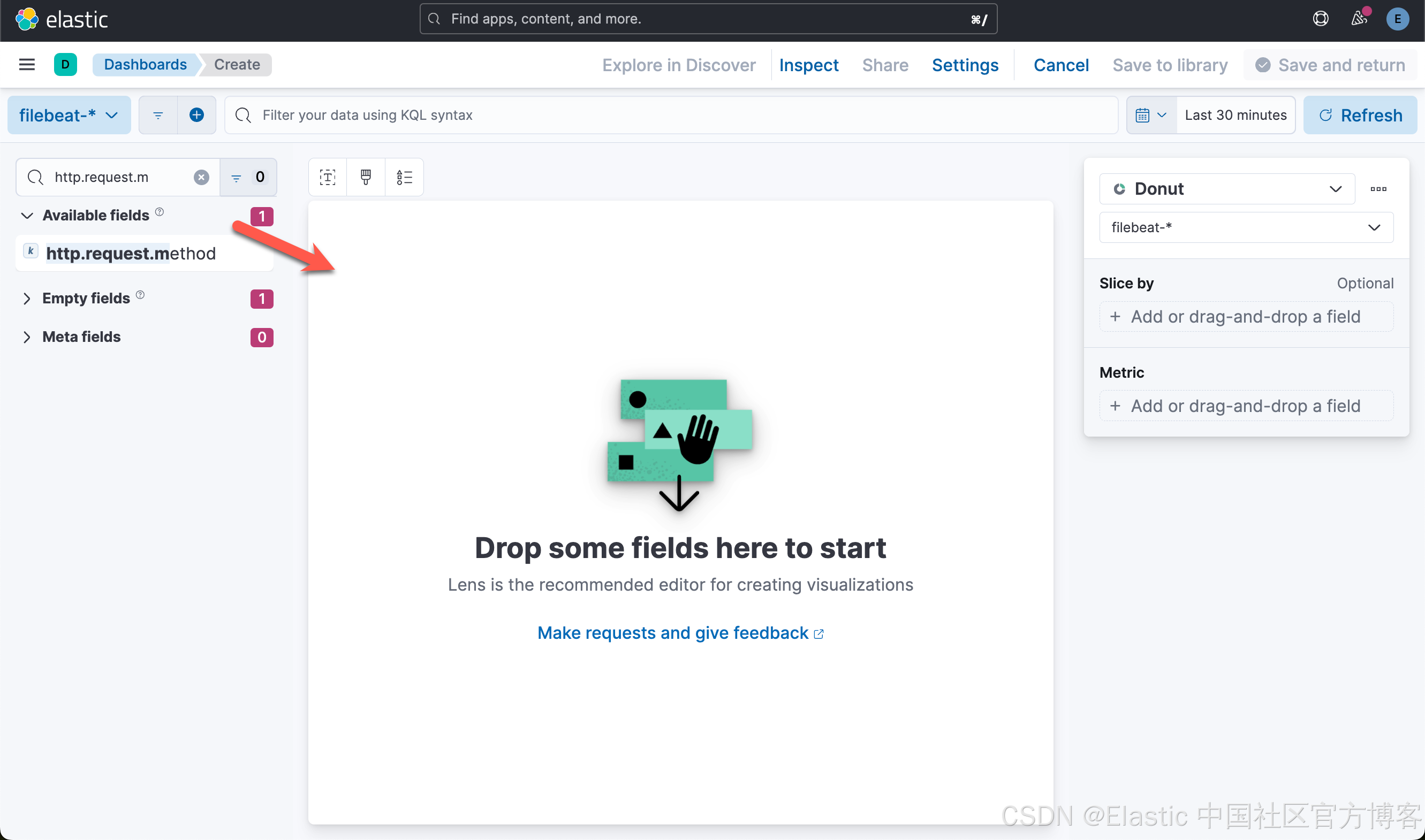Screen dimensions: 1425x840
Task: Expand the Empty fields section
Action: (27, 299)
